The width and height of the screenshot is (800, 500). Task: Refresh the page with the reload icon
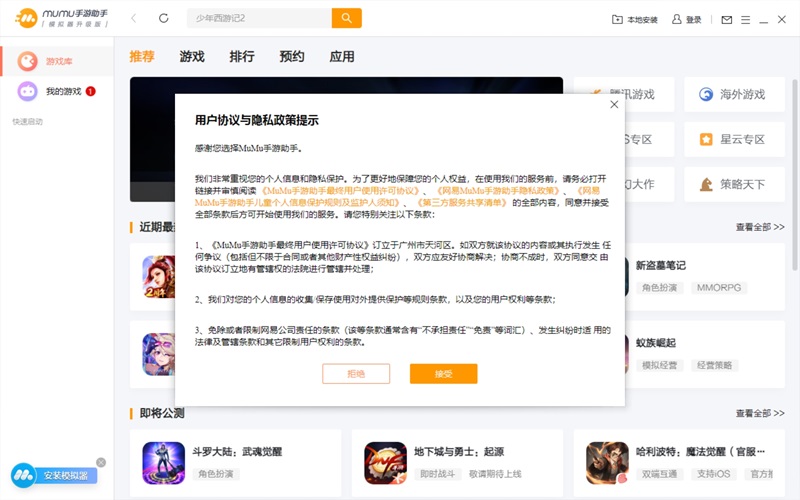(x=163, y=18)
